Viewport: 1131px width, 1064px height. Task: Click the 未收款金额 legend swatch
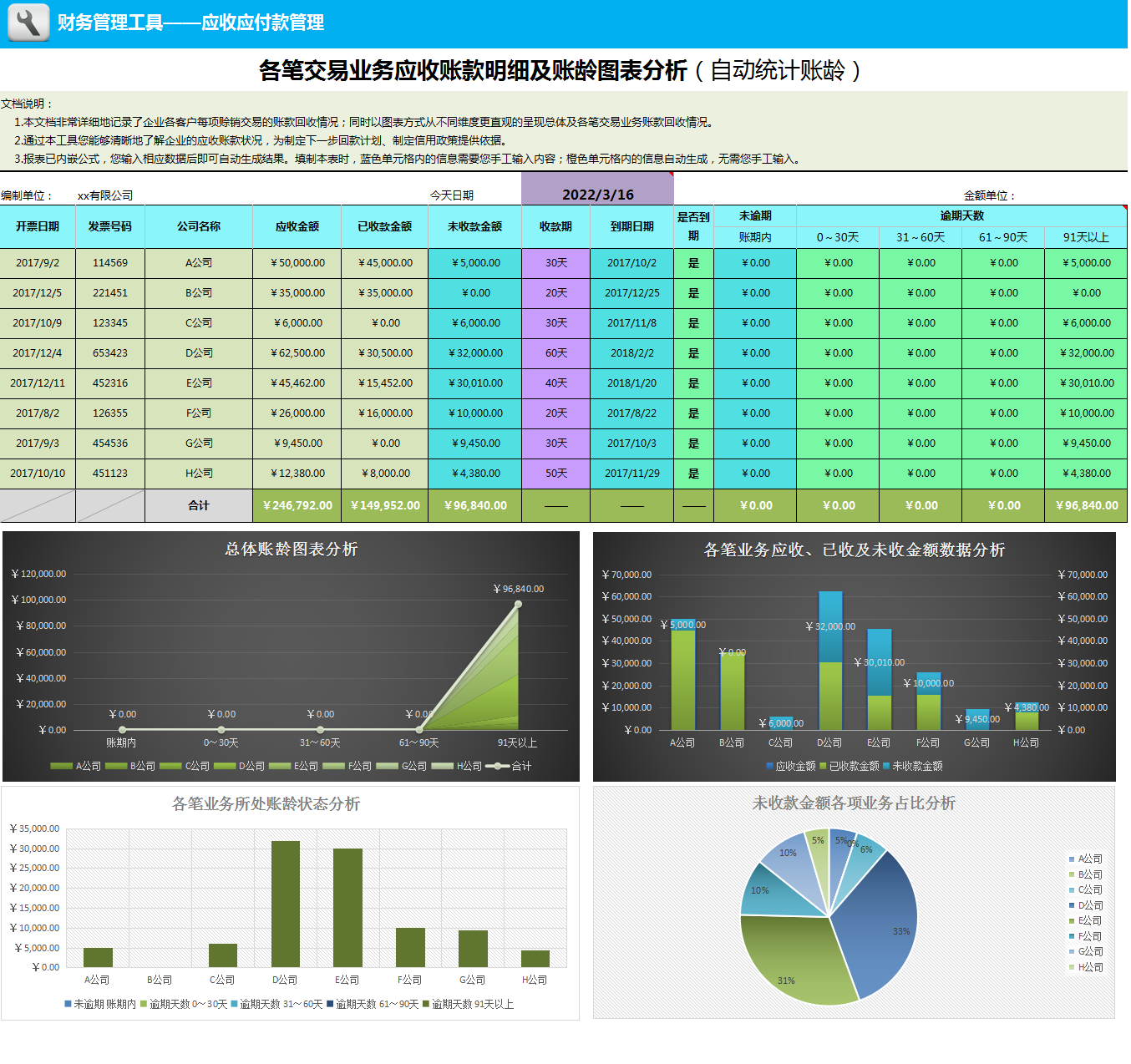(886, 766)
